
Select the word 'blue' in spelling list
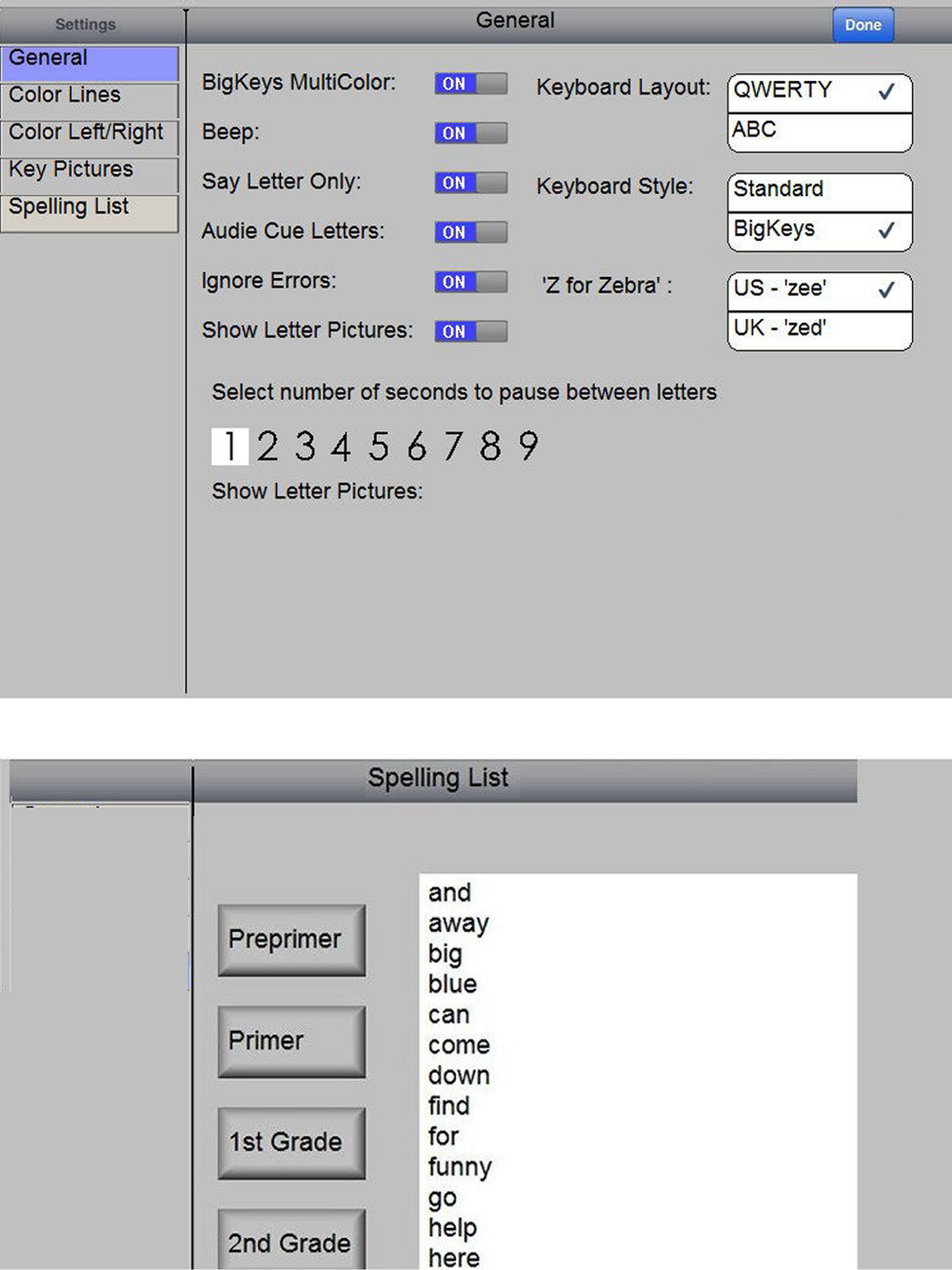(452, 984)
